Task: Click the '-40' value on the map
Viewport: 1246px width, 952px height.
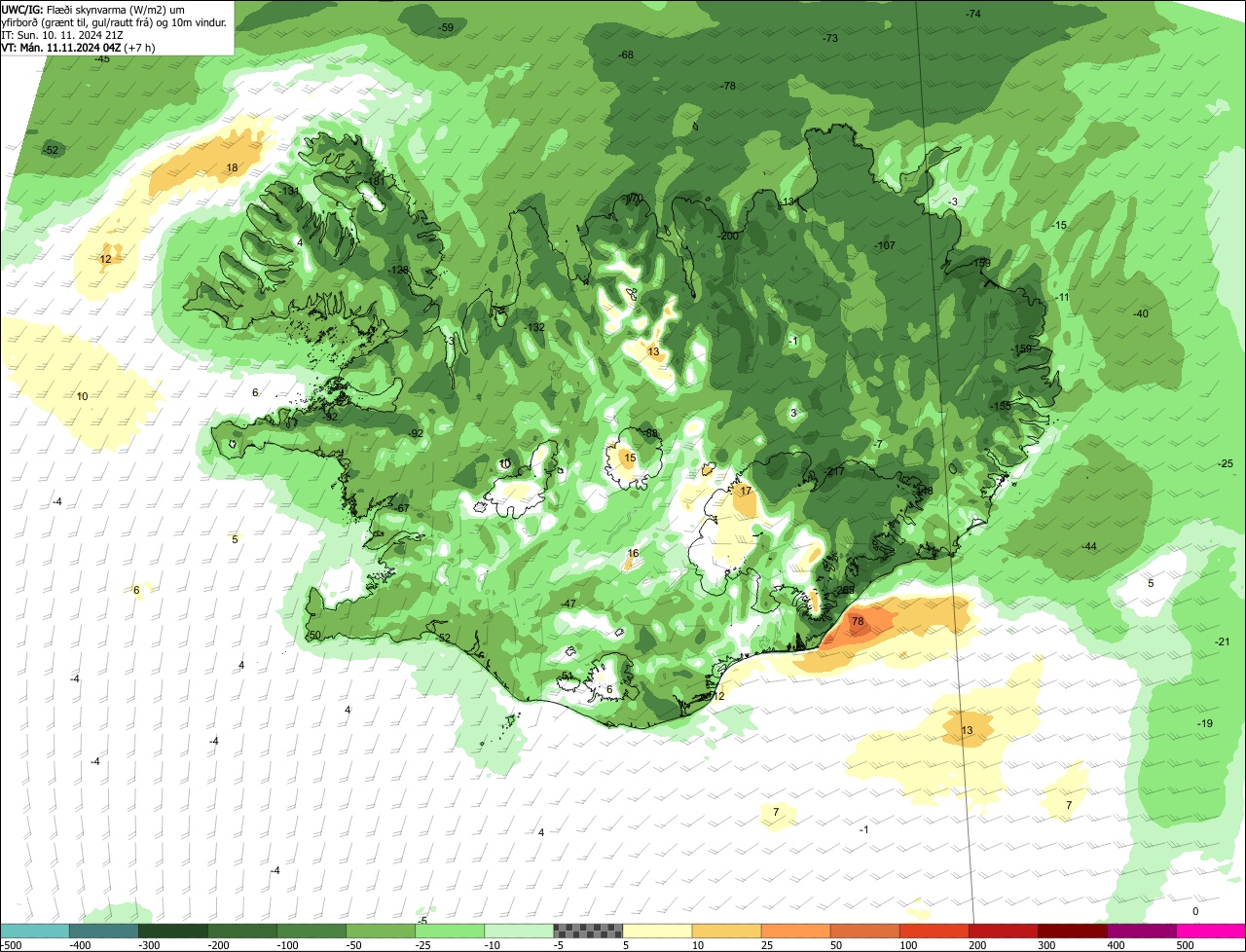Action: 1140,313
